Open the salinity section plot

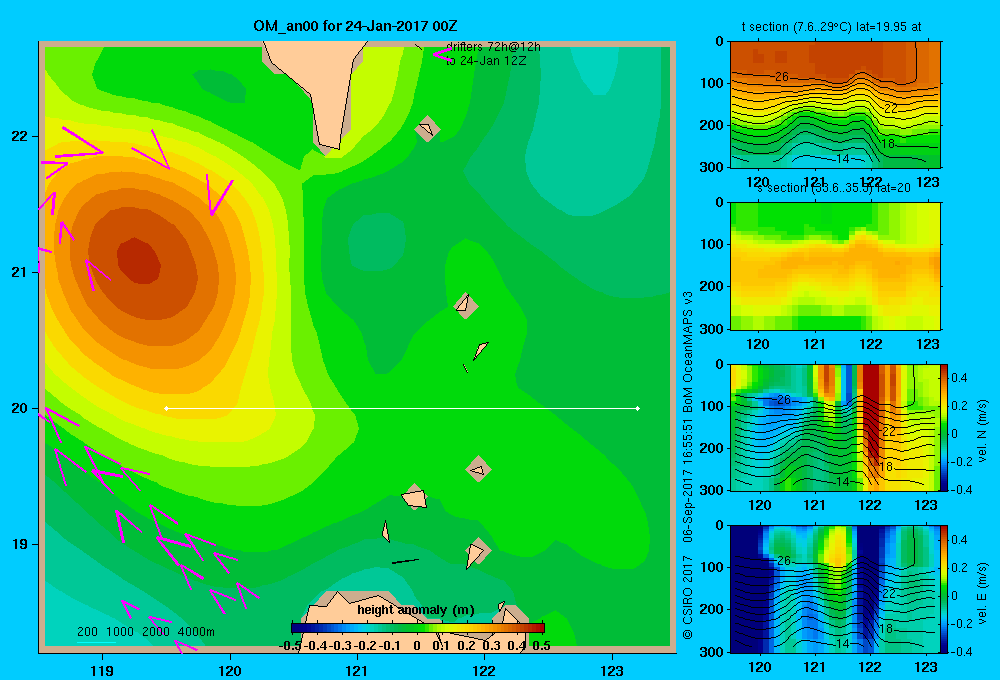click(835, 266)
